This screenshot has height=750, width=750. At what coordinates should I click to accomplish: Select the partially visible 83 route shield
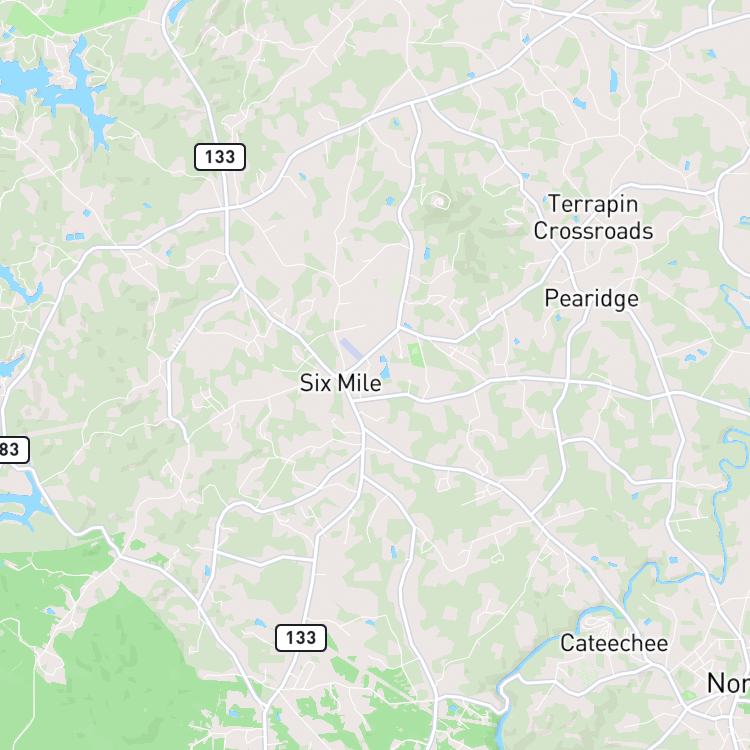click(13, 450)
